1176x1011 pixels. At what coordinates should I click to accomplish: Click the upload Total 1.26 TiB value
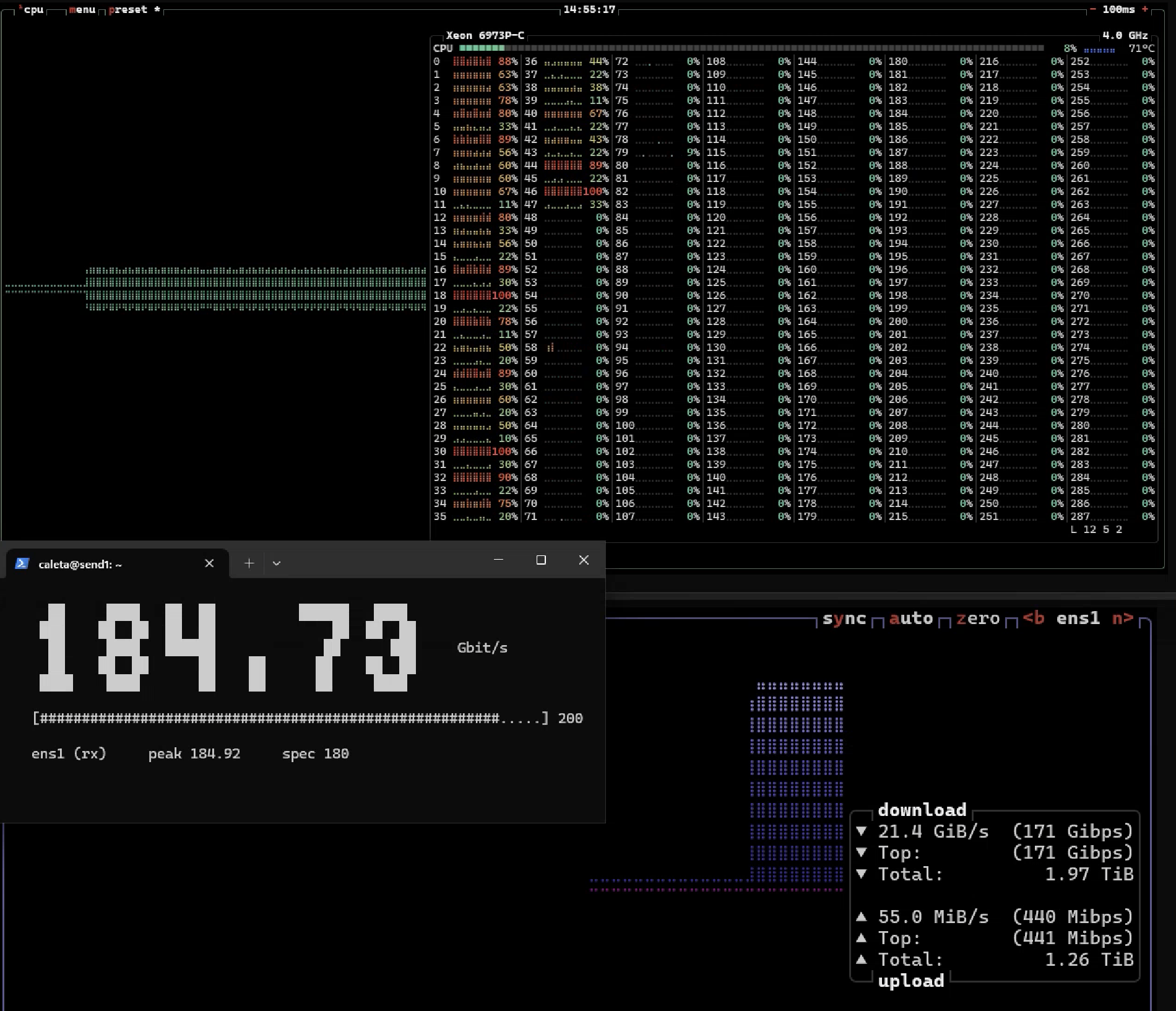tap(1089, 960)
